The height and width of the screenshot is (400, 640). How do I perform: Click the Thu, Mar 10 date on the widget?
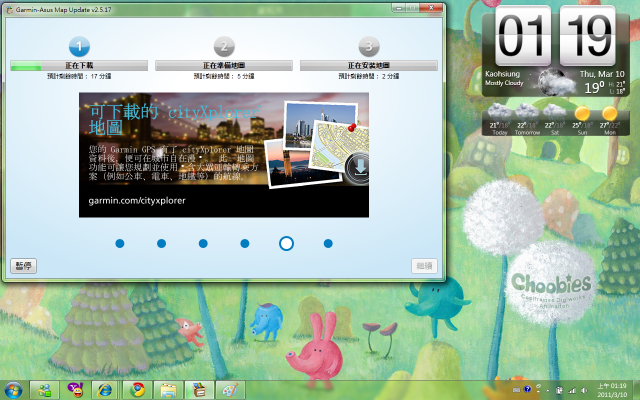click(602, 74)
